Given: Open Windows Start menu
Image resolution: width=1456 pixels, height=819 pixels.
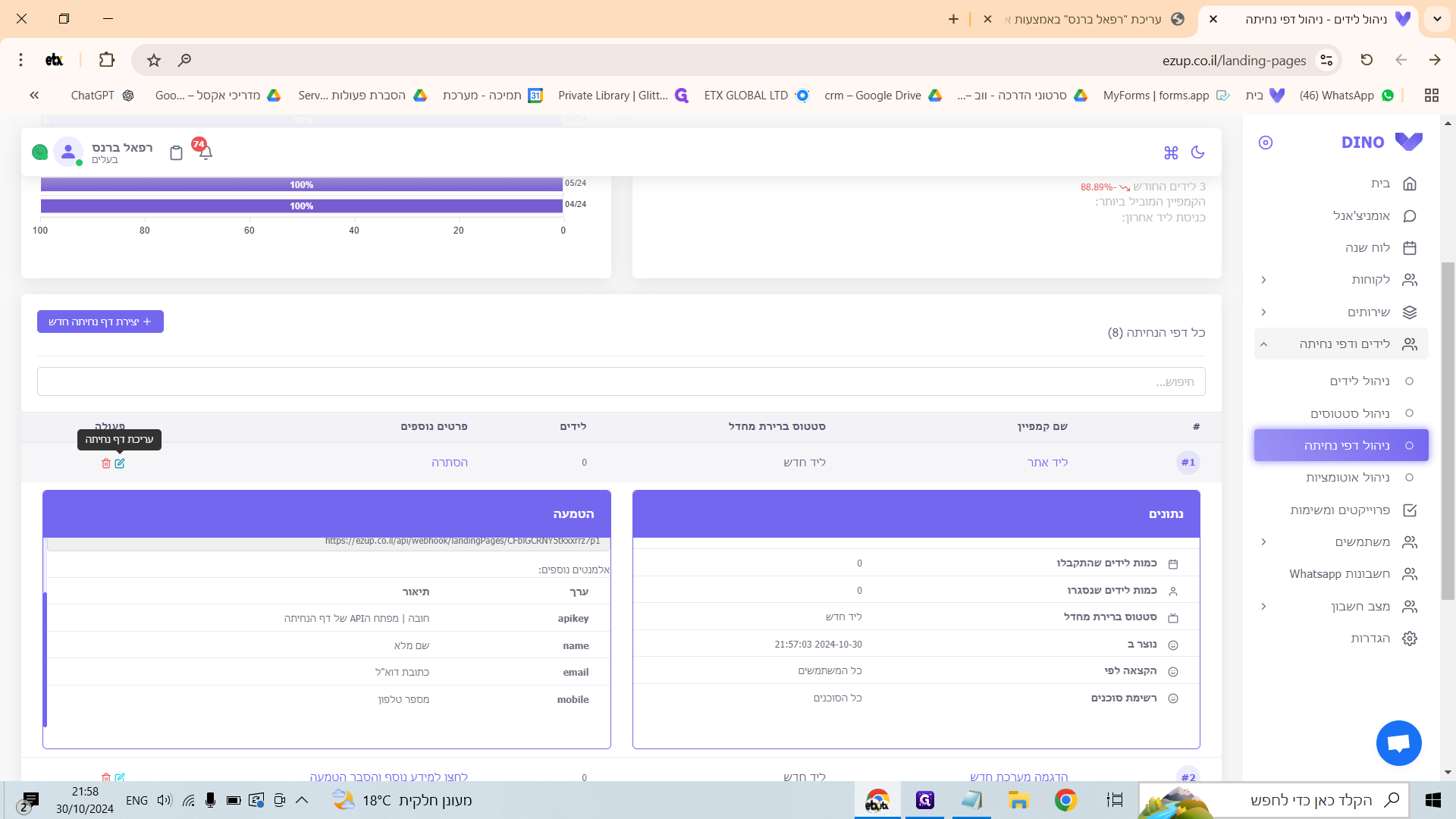Looking at the screenshot, I should (x=1432, y=800).
